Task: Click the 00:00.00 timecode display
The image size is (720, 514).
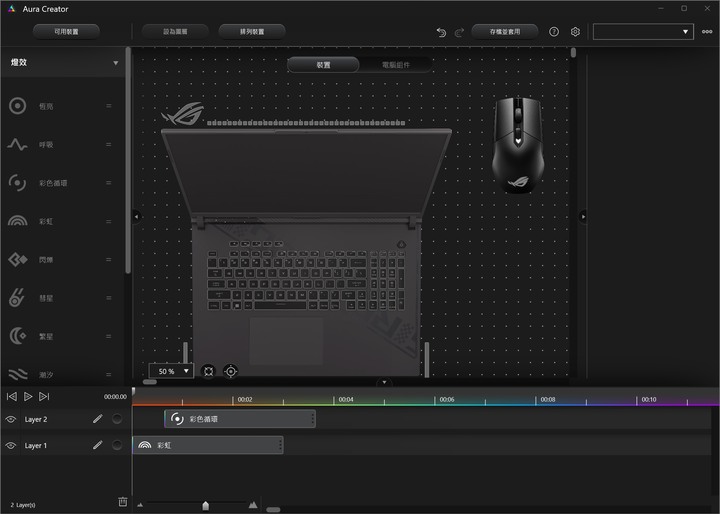Action: coord(115,396)
